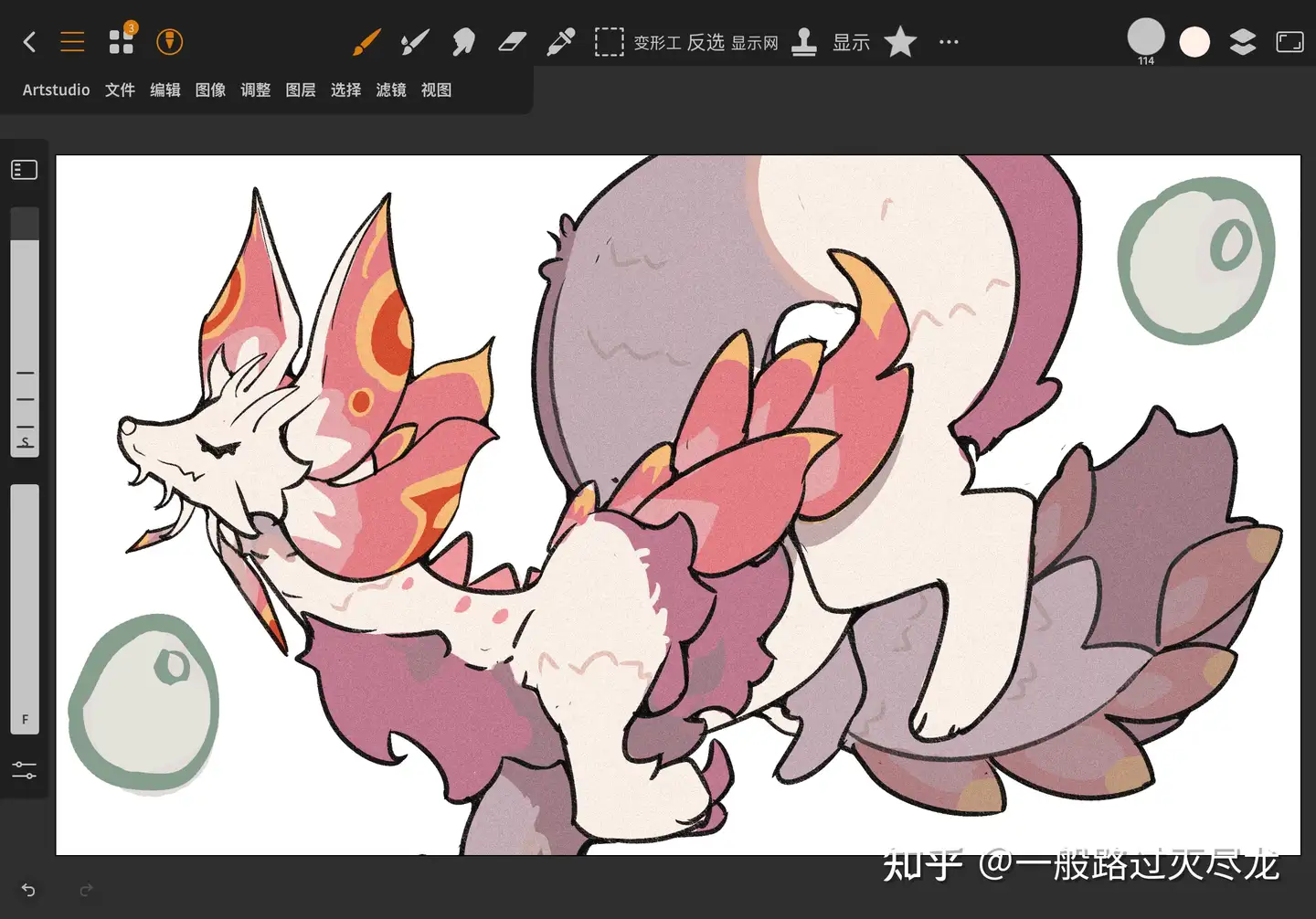1316x919 pixels.
Task: Open the hamburger menu toggle
Action: (x=72, y=42)
